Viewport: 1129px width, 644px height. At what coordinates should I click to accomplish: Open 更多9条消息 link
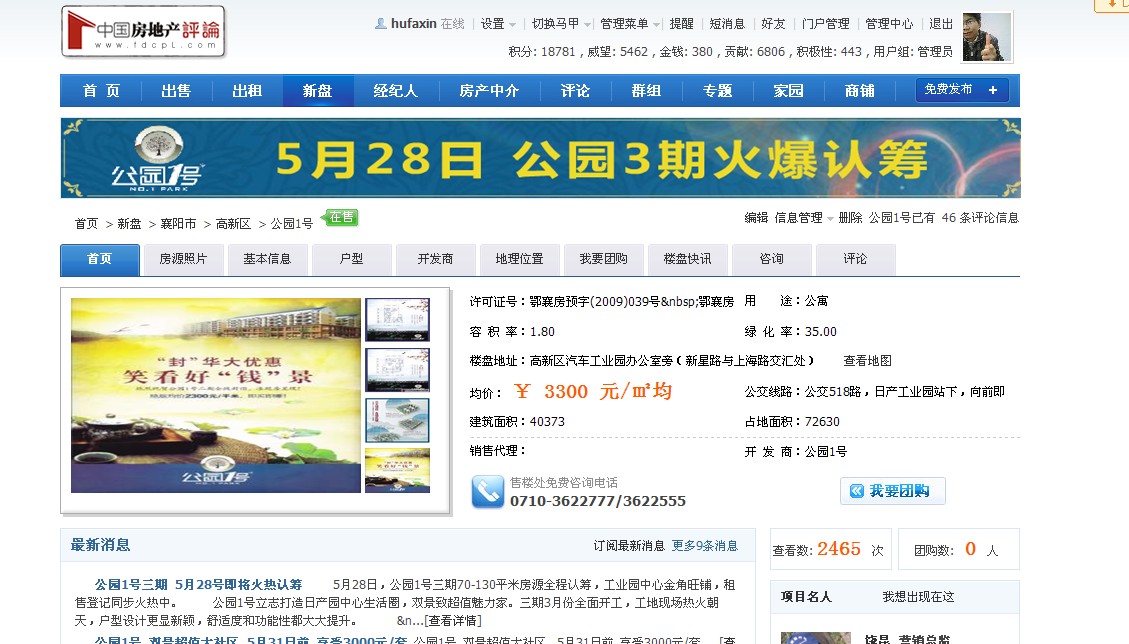click(705, 546)
